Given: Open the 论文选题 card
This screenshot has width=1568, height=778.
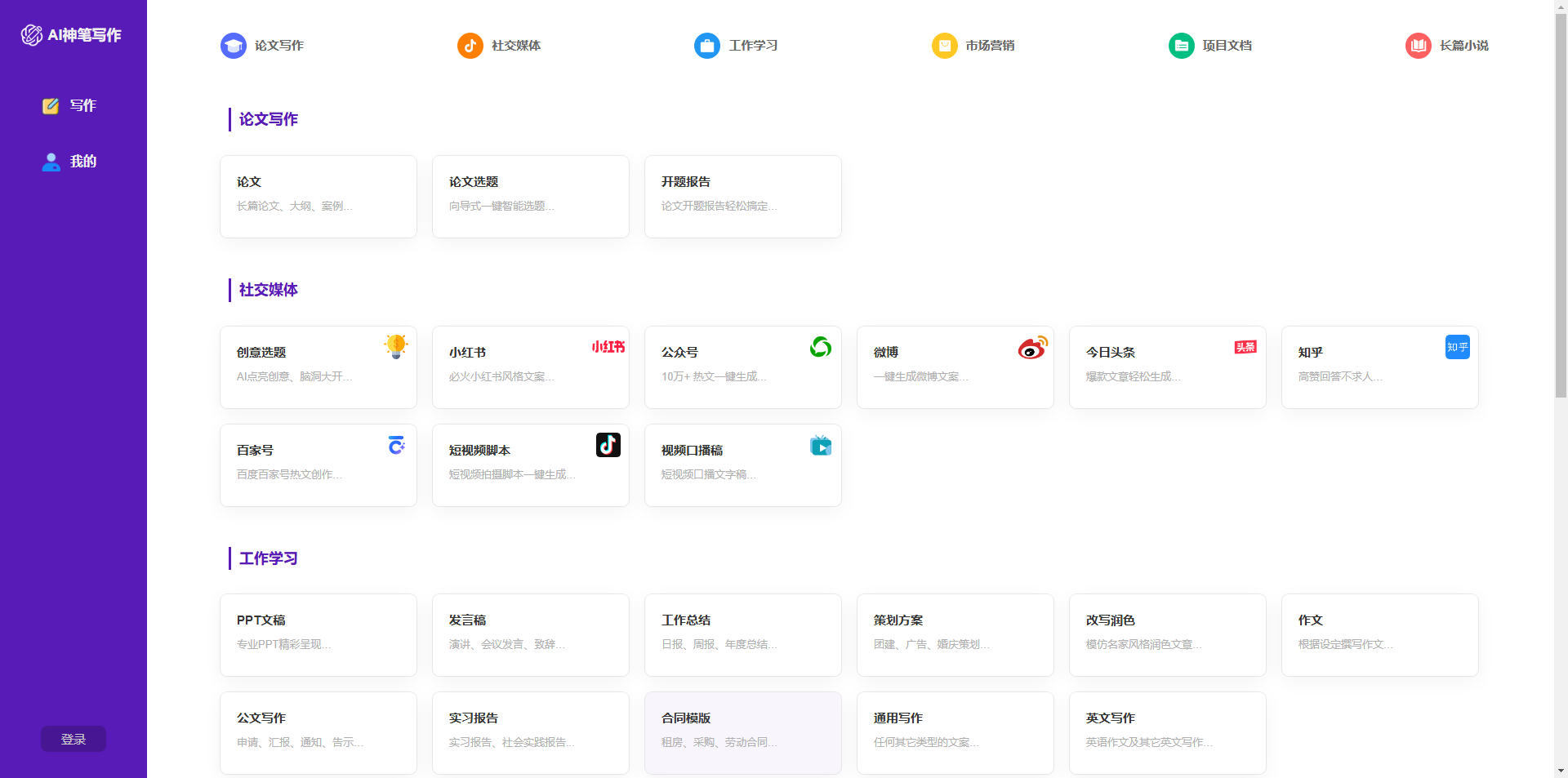Looking at the screenshot, I should [x=531, y=197].
